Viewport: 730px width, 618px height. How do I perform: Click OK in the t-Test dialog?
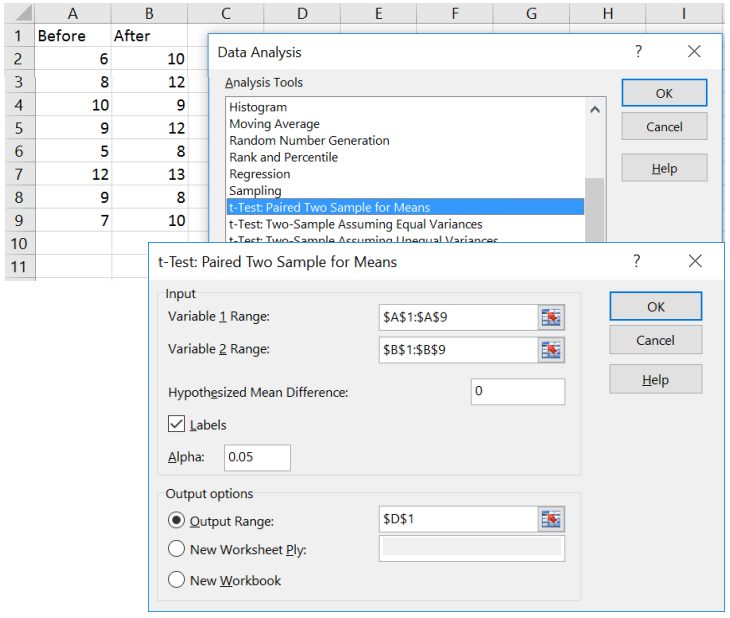point(656,306)
